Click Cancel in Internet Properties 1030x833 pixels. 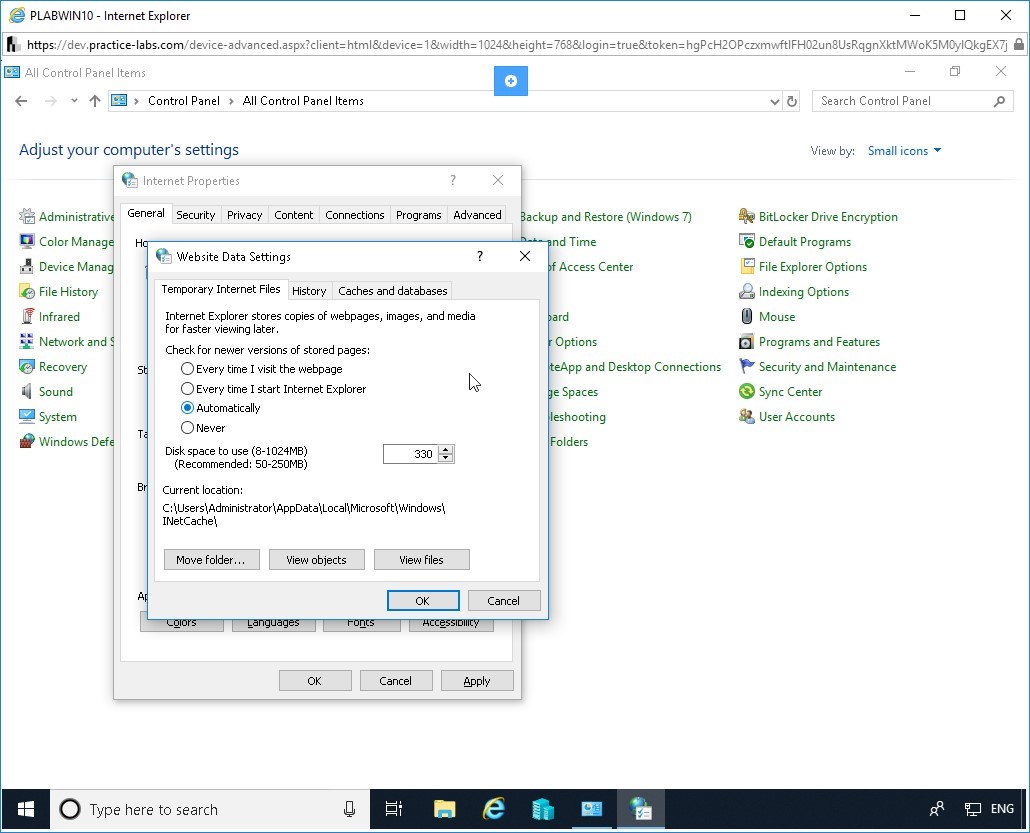coord(395,681)
